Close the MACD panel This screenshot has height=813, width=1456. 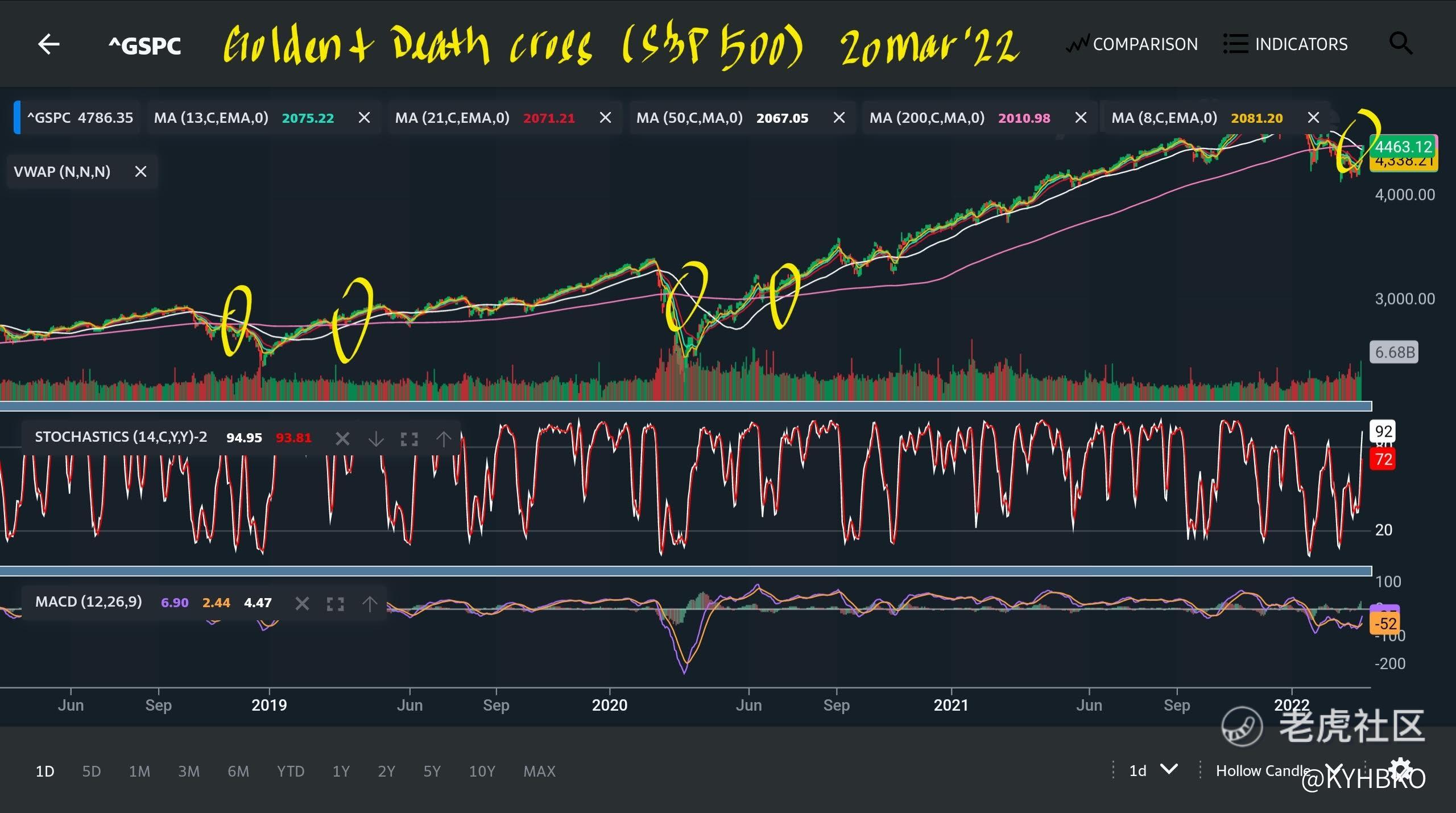(x=302, y=603)
